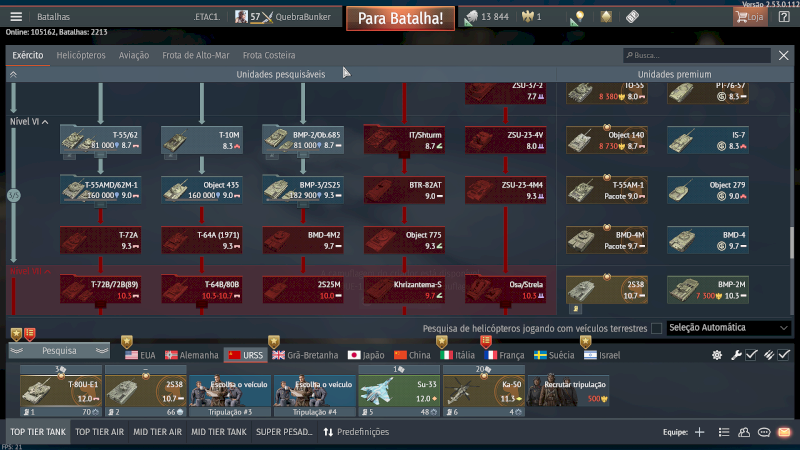Screen dimensions: 800x450
Task: Collapse research tree with double chevron
Action: pos(13,74)
